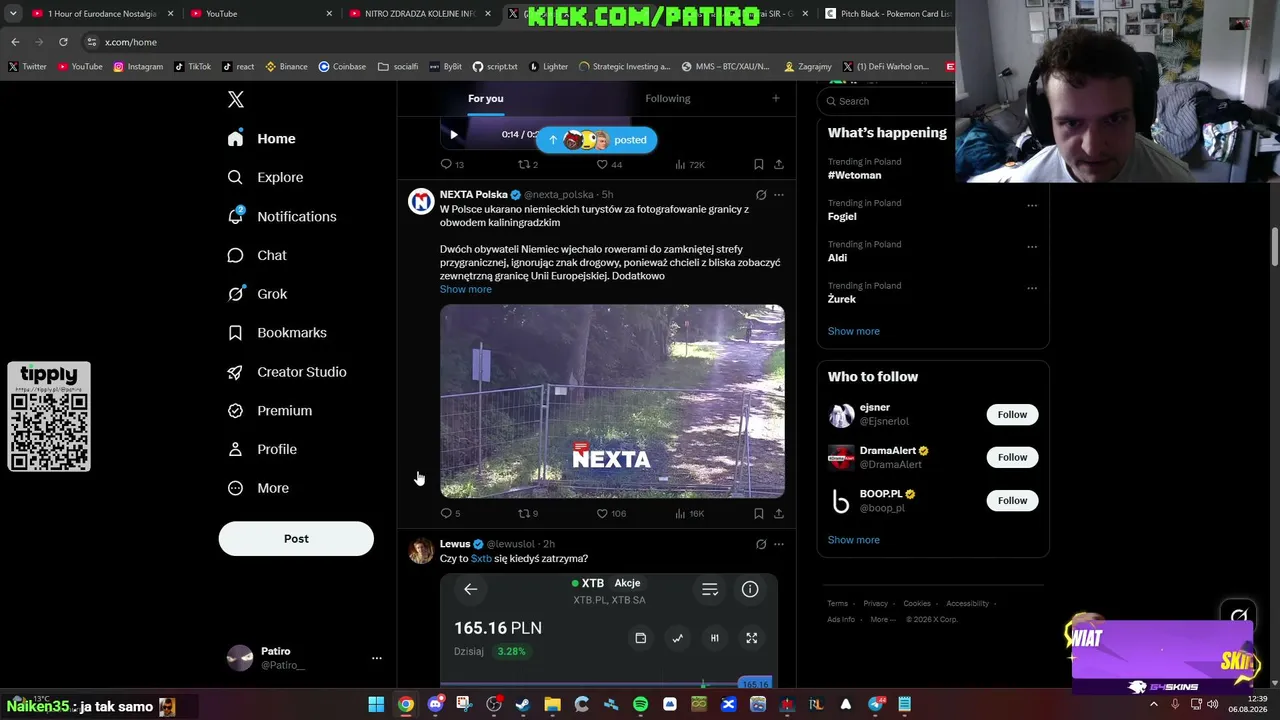Open the Explore page
The image size is (1280, 720).
[265, 177]
